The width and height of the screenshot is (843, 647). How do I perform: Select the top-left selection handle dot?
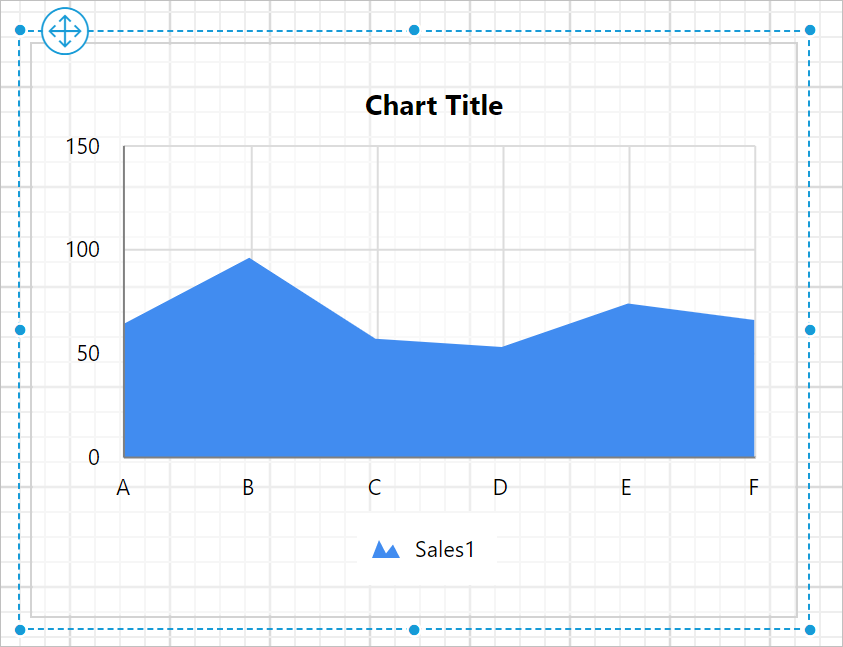coord(18,31)
